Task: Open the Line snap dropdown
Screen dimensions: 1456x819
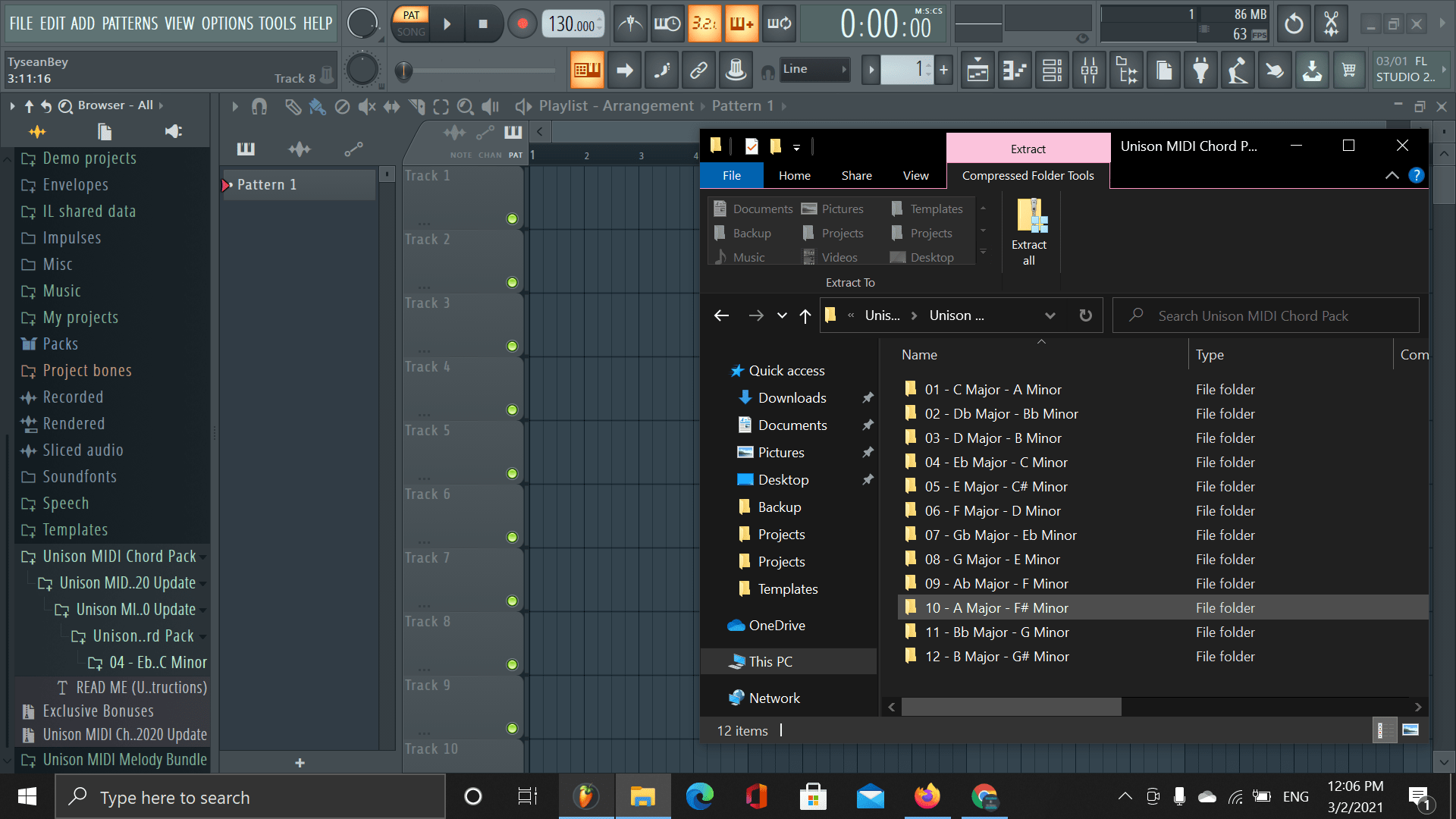Action: point(815,69)
